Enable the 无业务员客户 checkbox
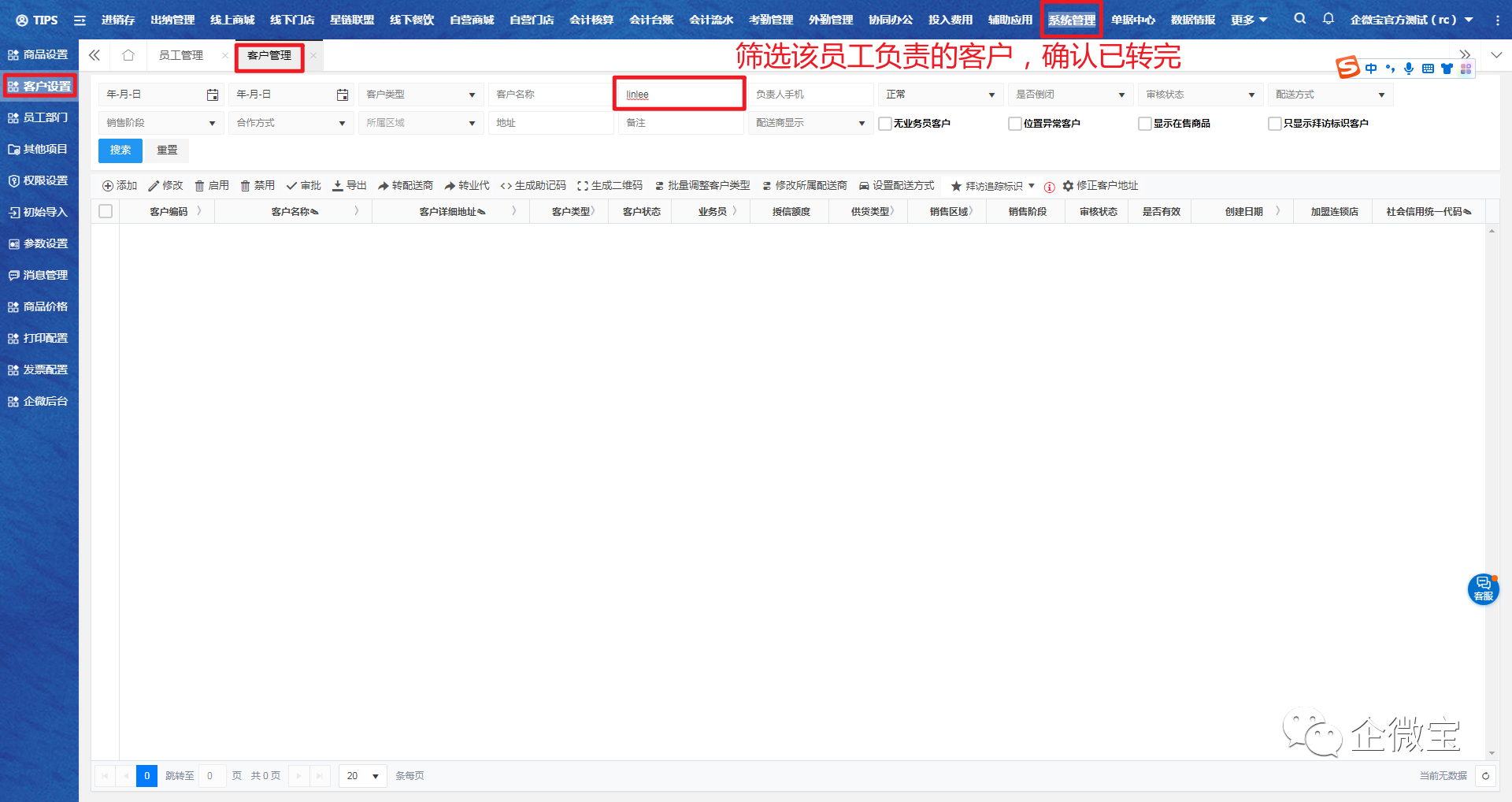Viewport: 1512px width, 802px height. [x=885, y=124]
